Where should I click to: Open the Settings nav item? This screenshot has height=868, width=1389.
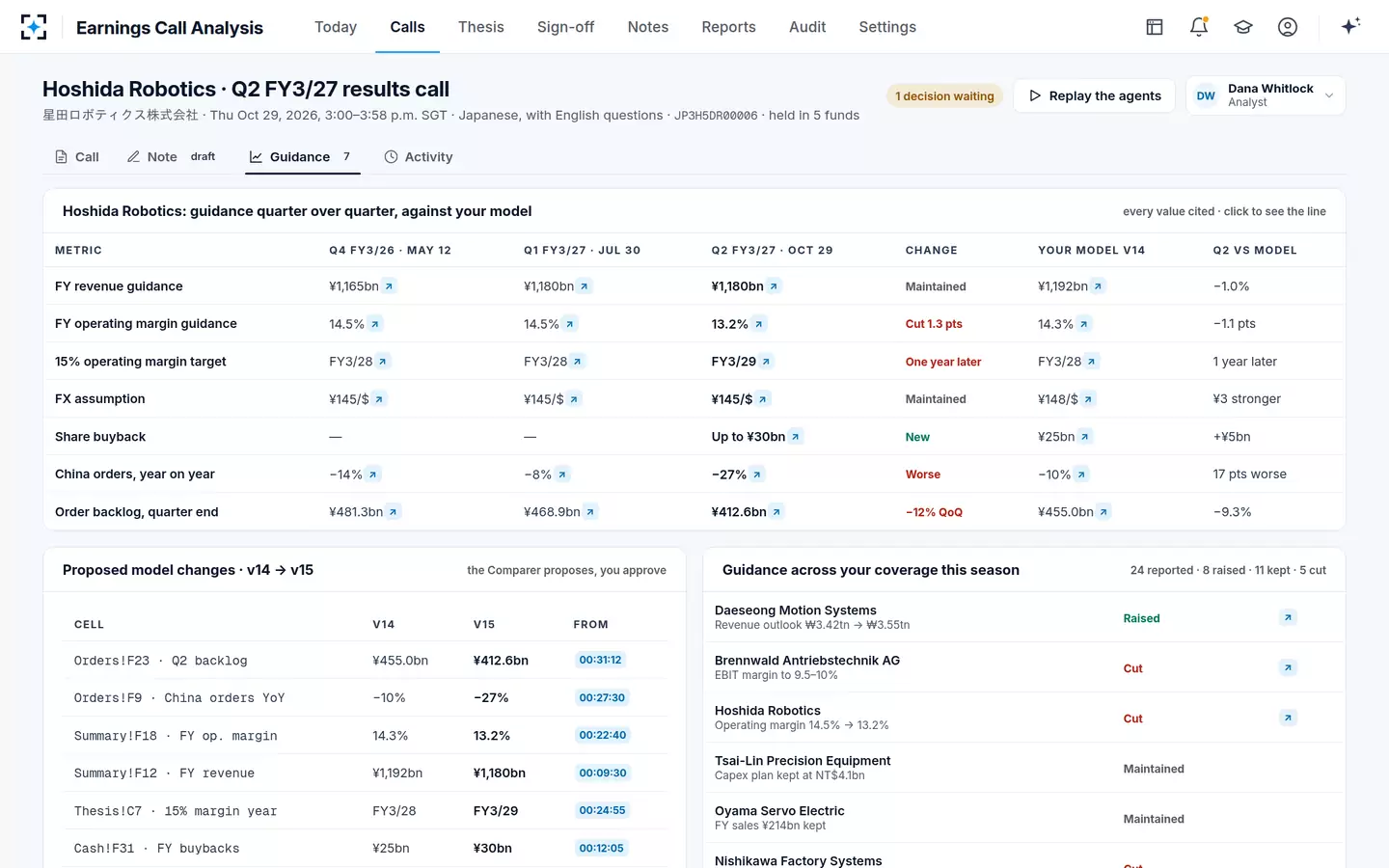pos(887,27)
